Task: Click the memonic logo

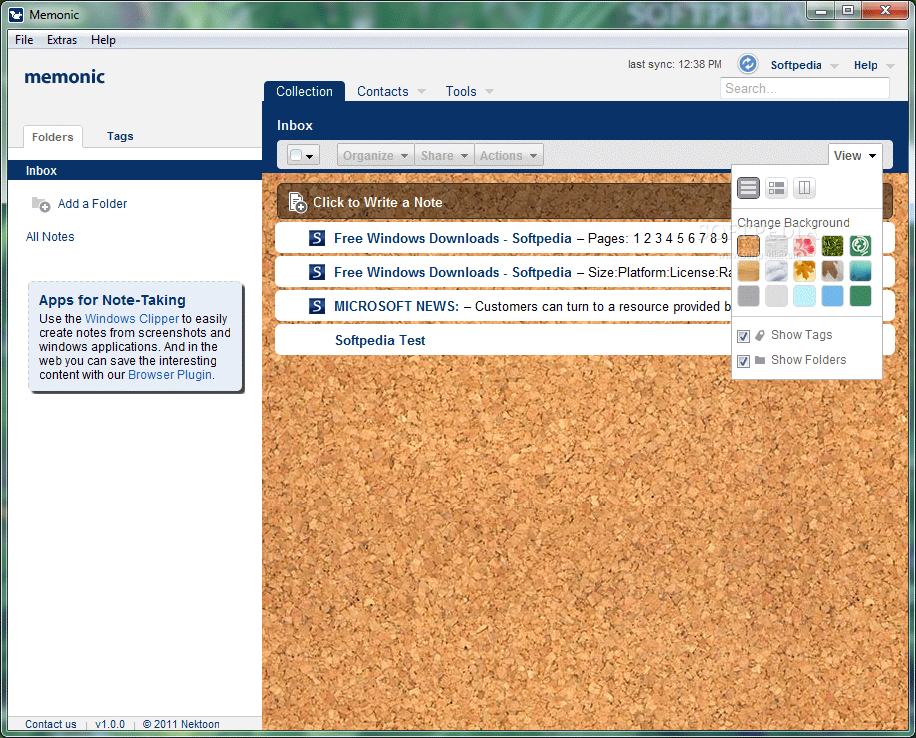Action: (65, 77)
